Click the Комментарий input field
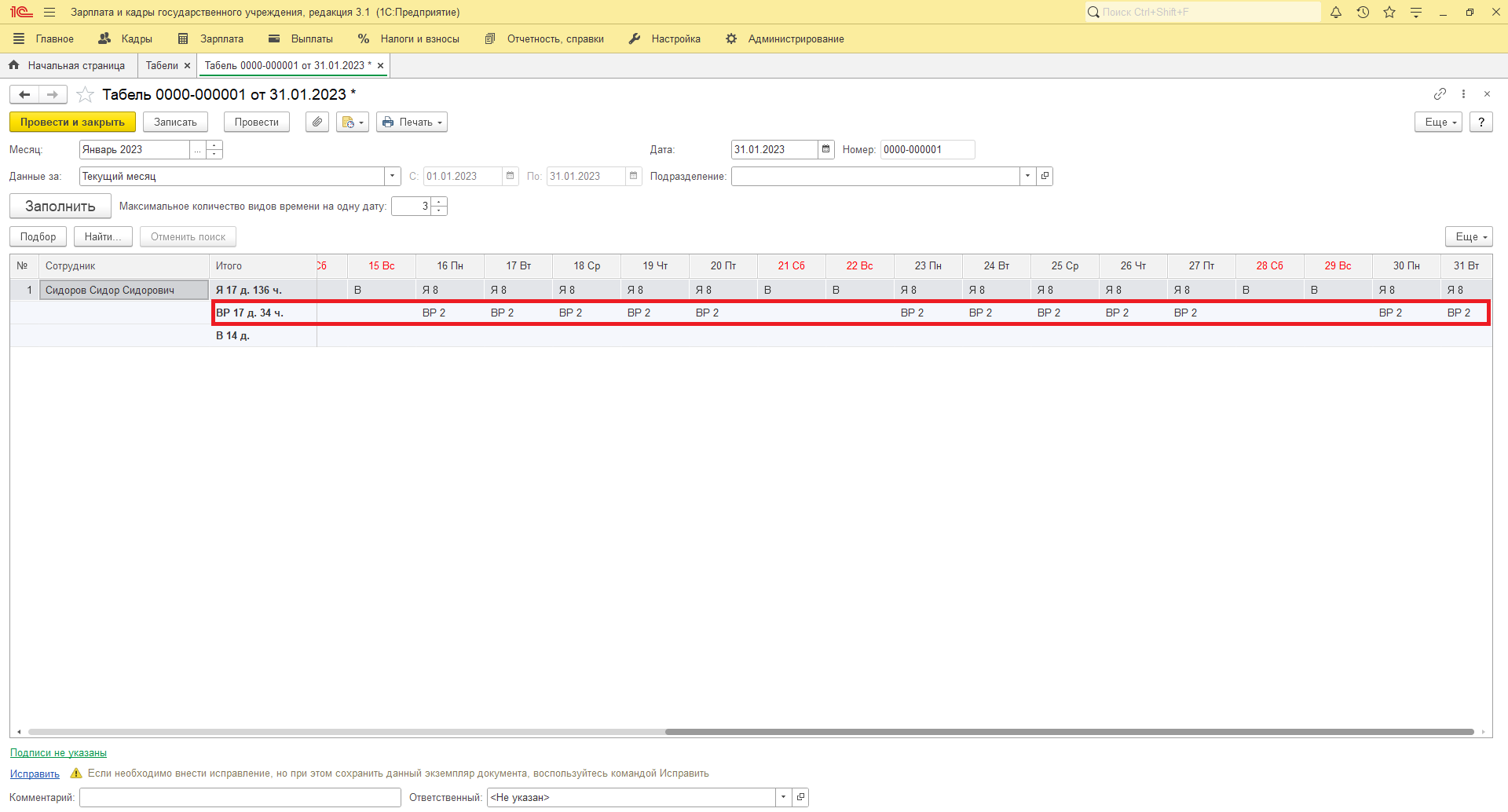This screenshot has height=812, width=1508. point(240,797)
